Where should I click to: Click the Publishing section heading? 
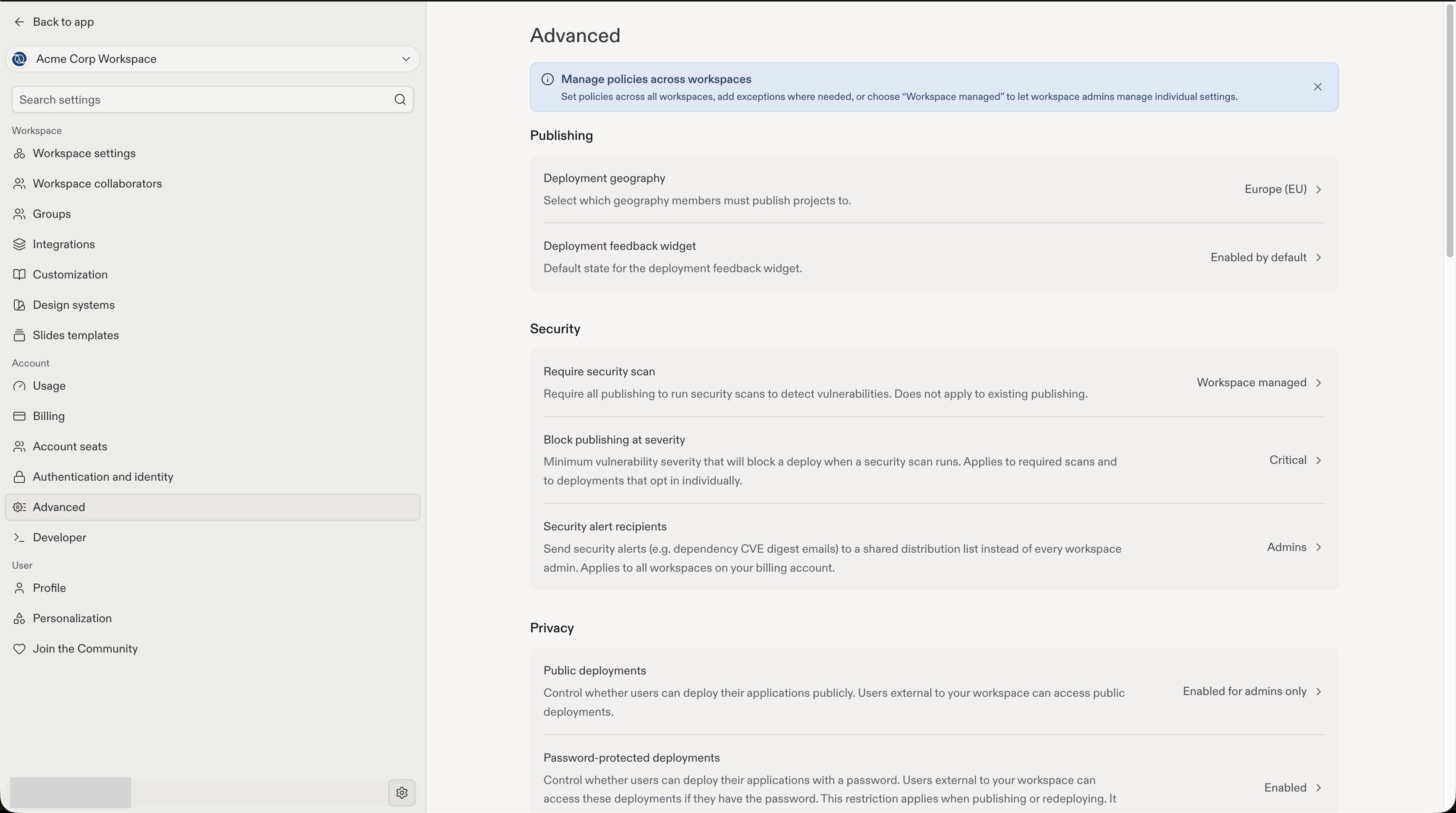tap(561, 136)
